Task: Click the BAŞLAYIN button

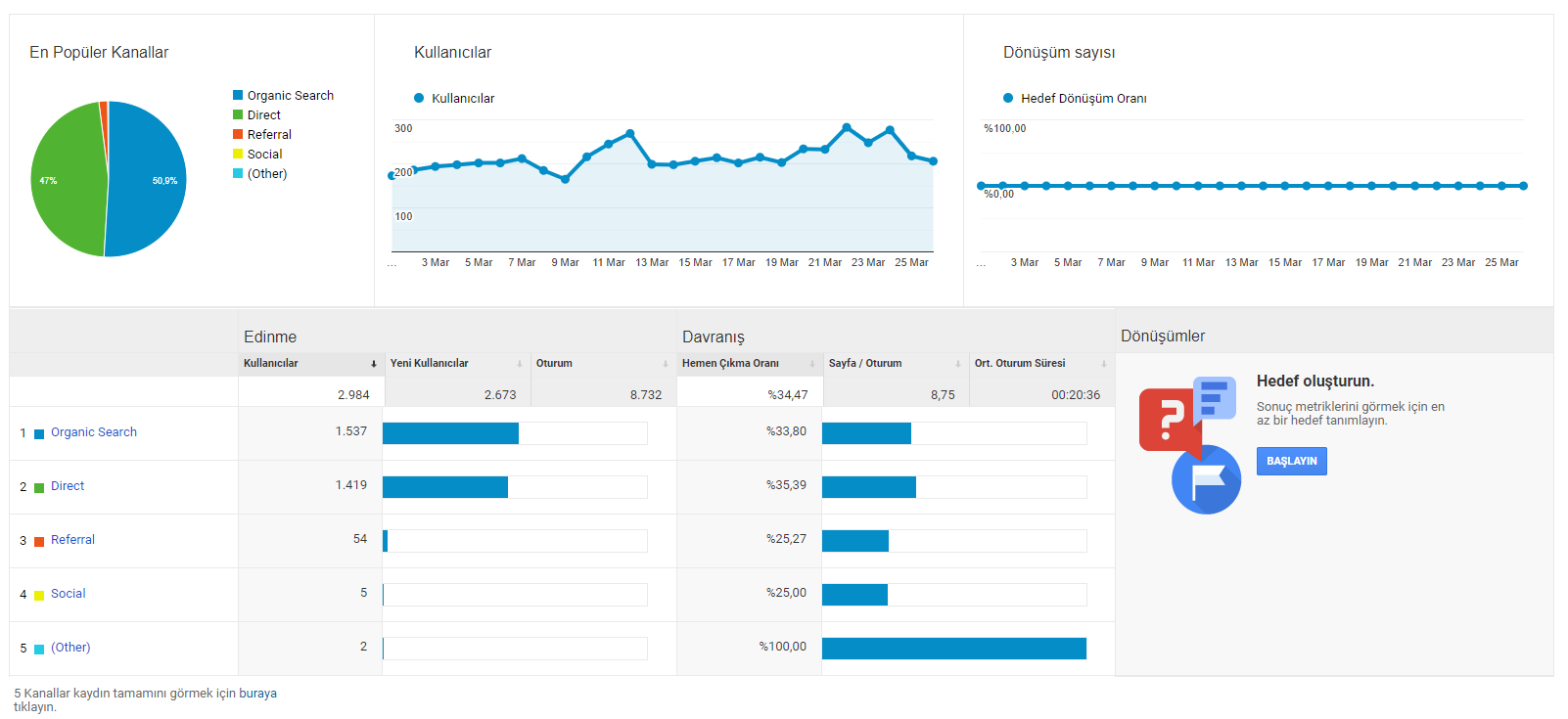Action: (x=1292, y=461)
